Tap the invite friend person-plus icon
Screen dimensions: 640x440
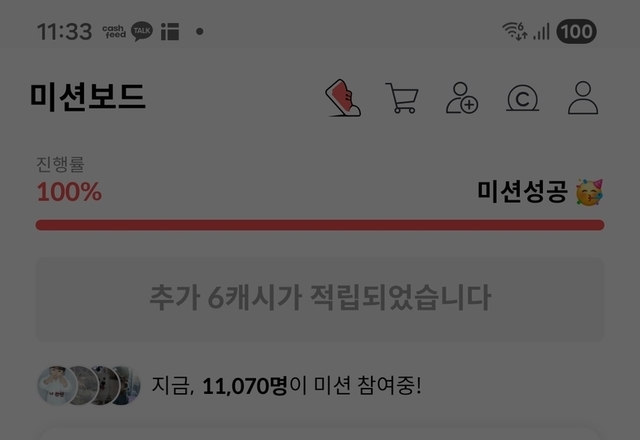coord(462,98)
